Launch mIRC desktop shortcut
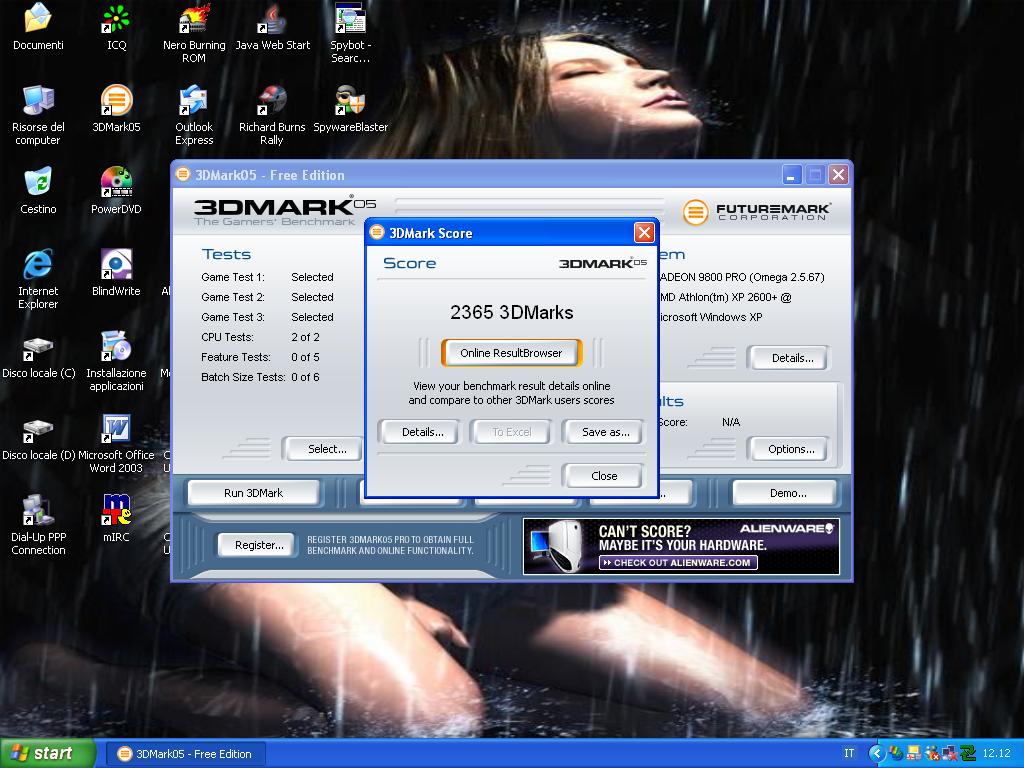This screenshot has height=768, width=1024. pos(116,519)
